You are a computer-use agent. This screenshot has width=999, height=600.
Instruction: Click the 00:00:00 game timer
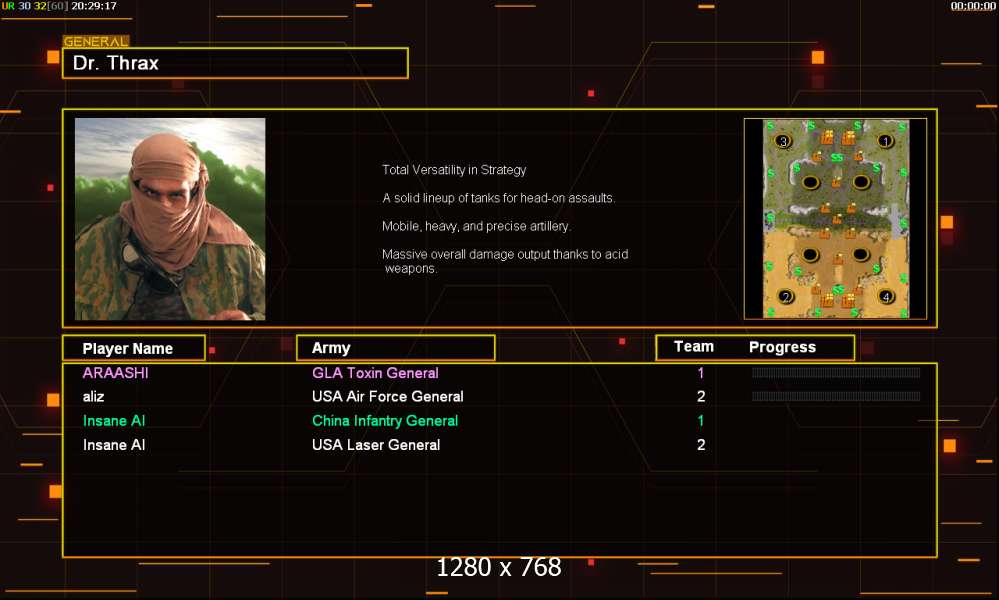pos(973,6)
